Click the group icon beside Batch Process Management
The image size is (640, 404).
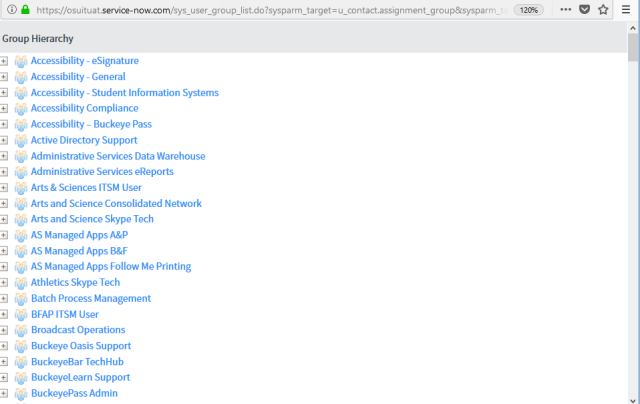tap(21, 299)
